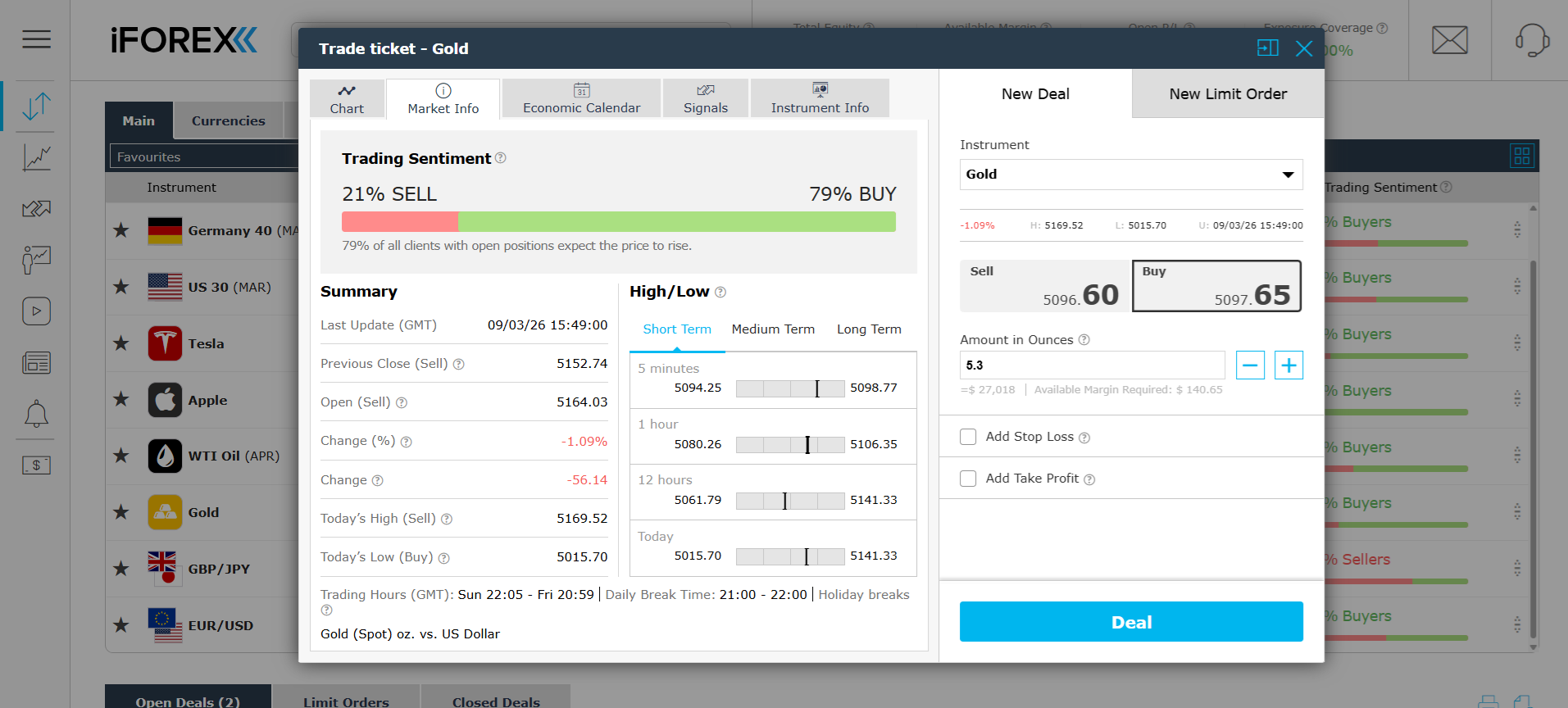Screen dimensions: 1568x708
Task: Switch to the Instrument Info tab
Action: 820,99
